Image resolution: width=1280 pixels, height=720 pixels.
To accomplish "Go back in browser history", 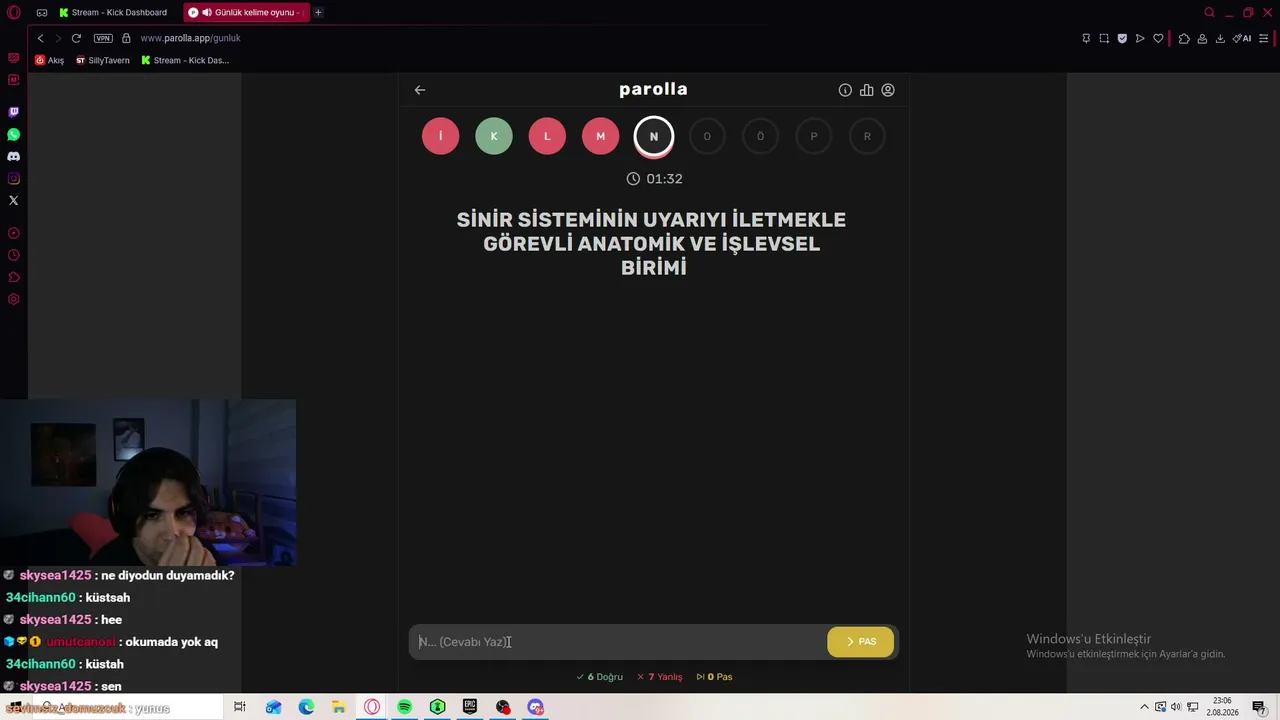I will (40, 38).
